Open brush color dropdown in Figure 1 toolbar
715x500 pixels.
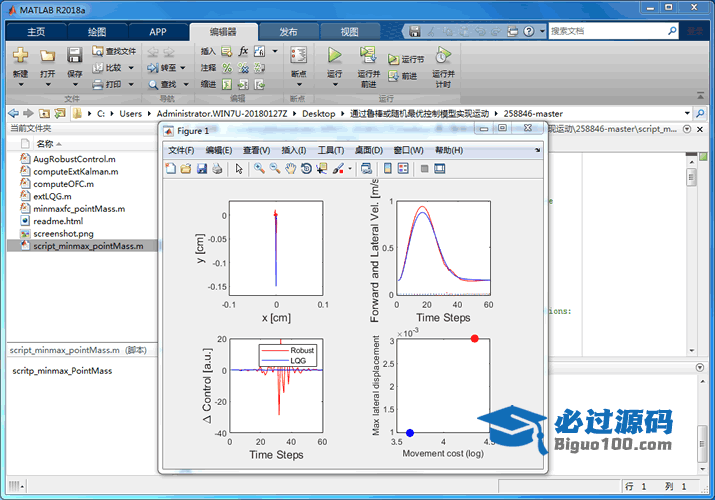350,169
